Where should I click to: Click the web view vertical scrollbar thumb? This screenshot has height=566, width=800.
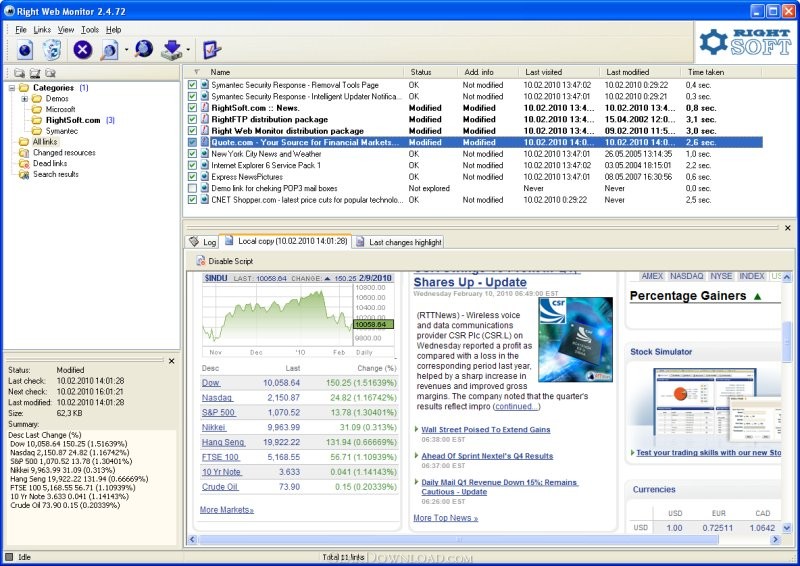coord(787,341)
